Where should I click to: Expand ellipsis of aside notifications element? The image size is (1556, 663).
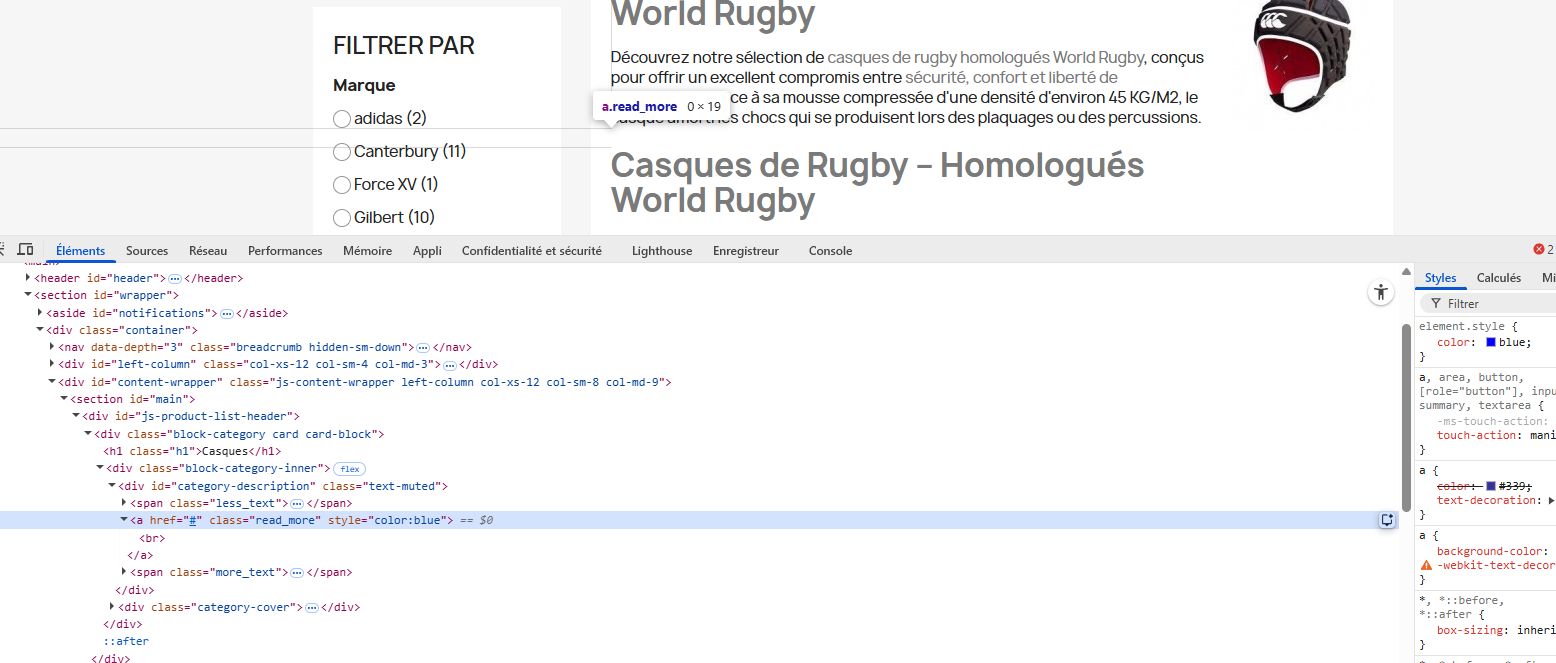pos(226,313)
